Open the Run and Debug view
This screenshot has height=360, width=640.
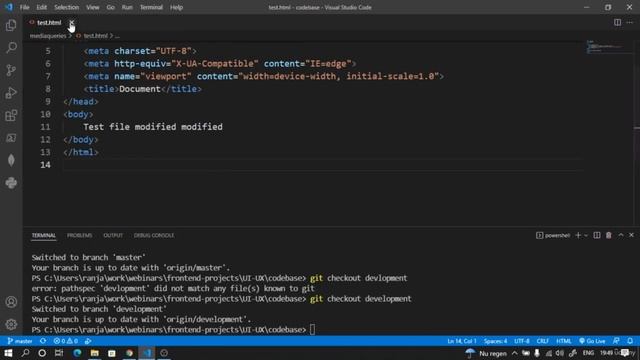click(x=11, y=93)
